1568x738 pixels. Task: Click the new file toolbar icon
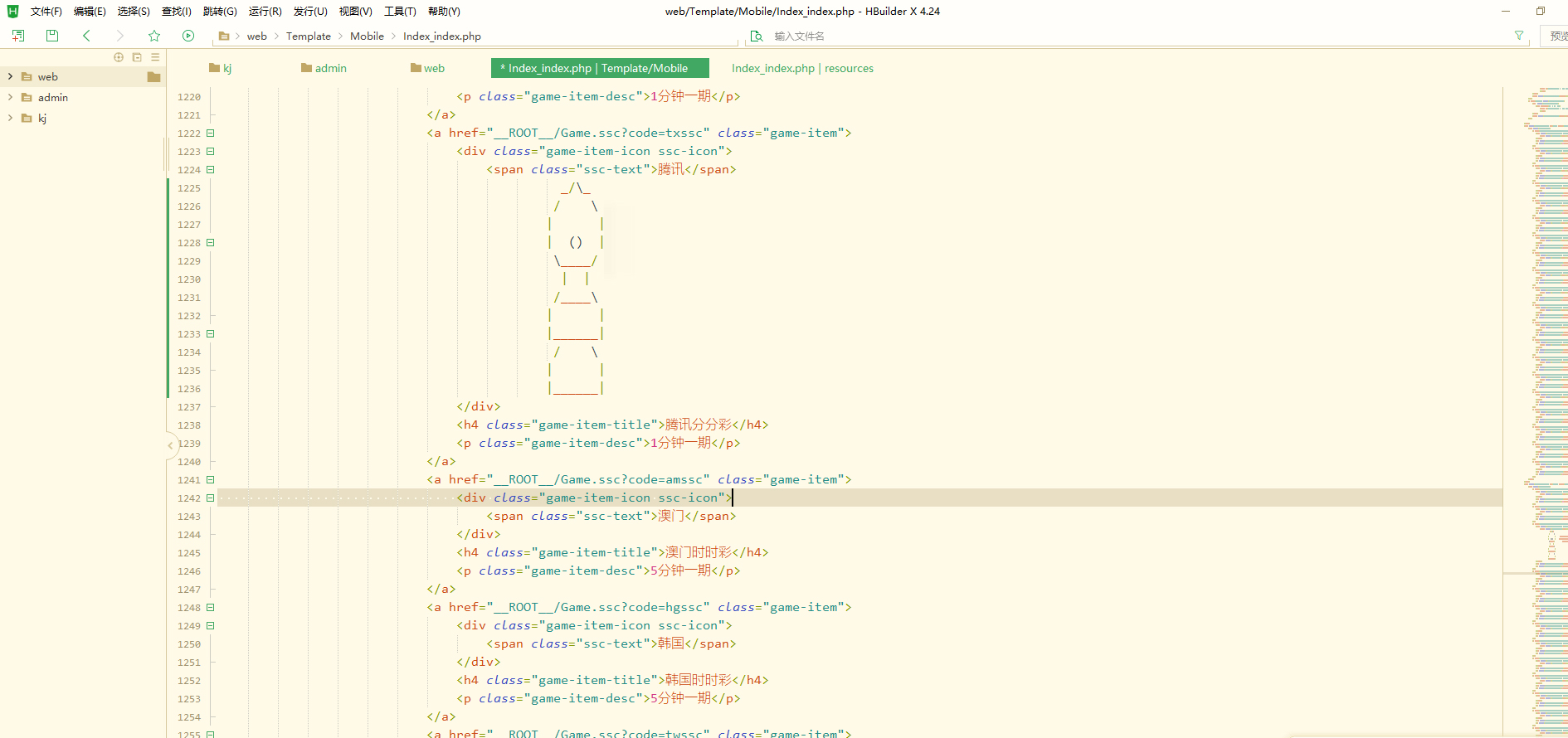[18, 36]
